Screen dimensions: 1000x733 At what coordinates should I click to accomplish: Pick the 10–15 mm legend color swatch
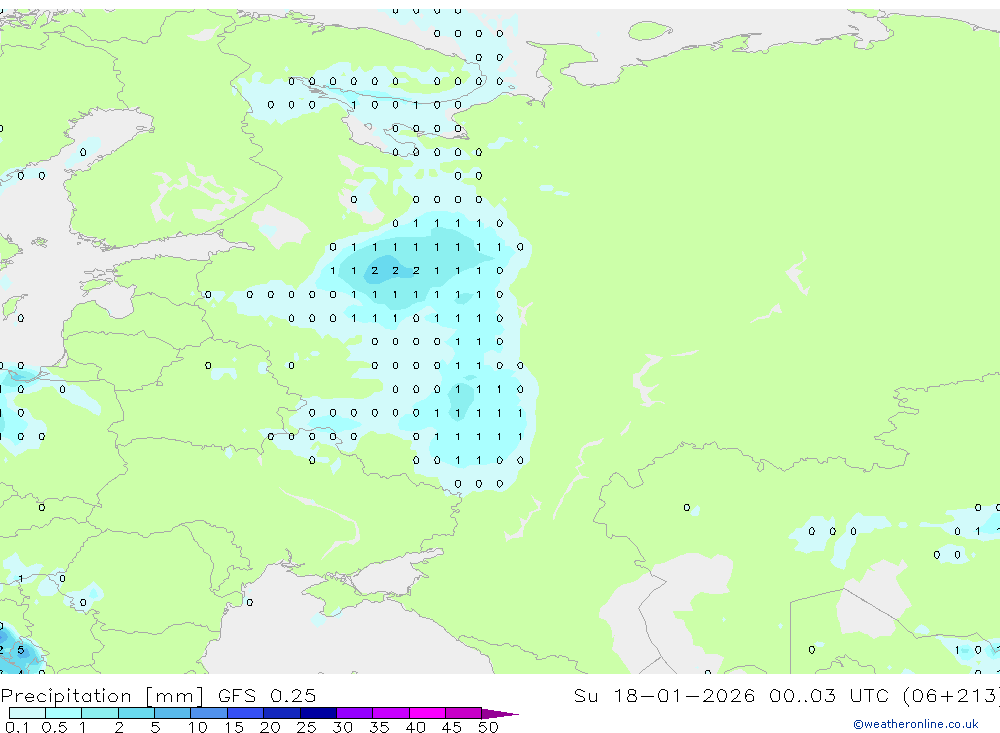[x=209, y=713]
